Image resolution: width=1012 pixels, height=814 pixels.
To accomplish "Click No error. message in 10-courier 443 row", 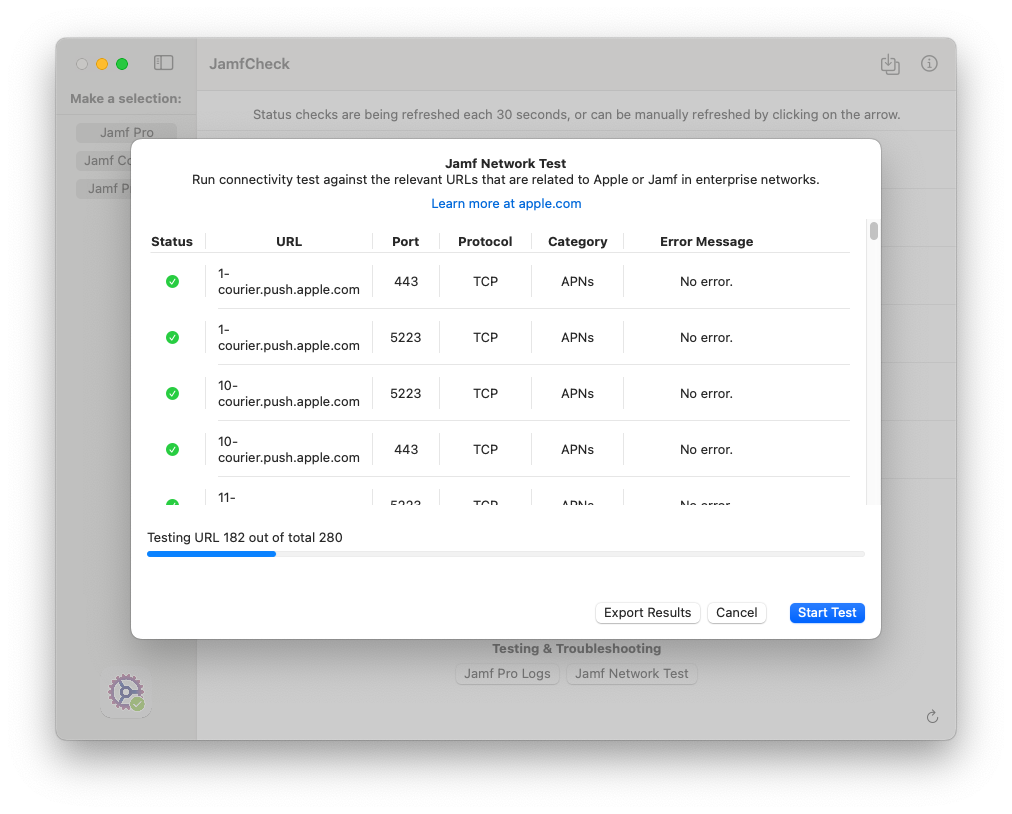I will pos(706,449).
